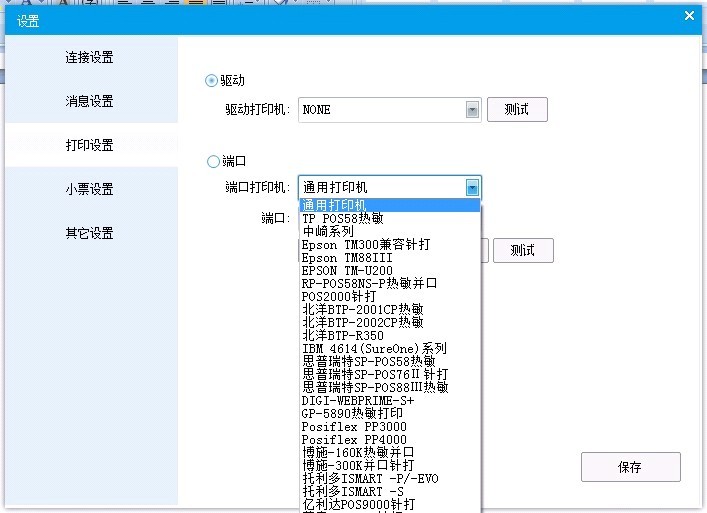Viewport: 707px width, 513px height.
Task: Click the 保存 button
Action: coord(630,467)
